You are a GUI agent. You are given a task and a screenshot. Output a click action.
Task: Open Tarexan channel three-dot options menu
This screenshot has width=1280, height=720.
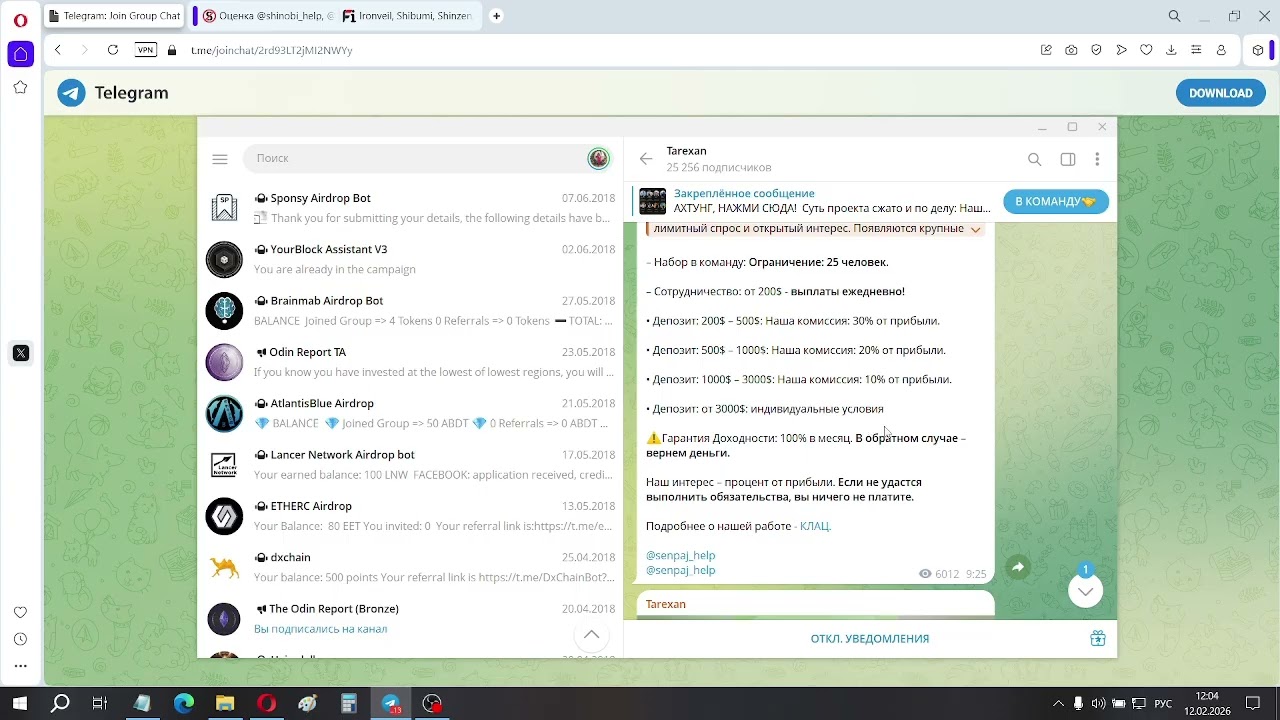click(1097, 159)
